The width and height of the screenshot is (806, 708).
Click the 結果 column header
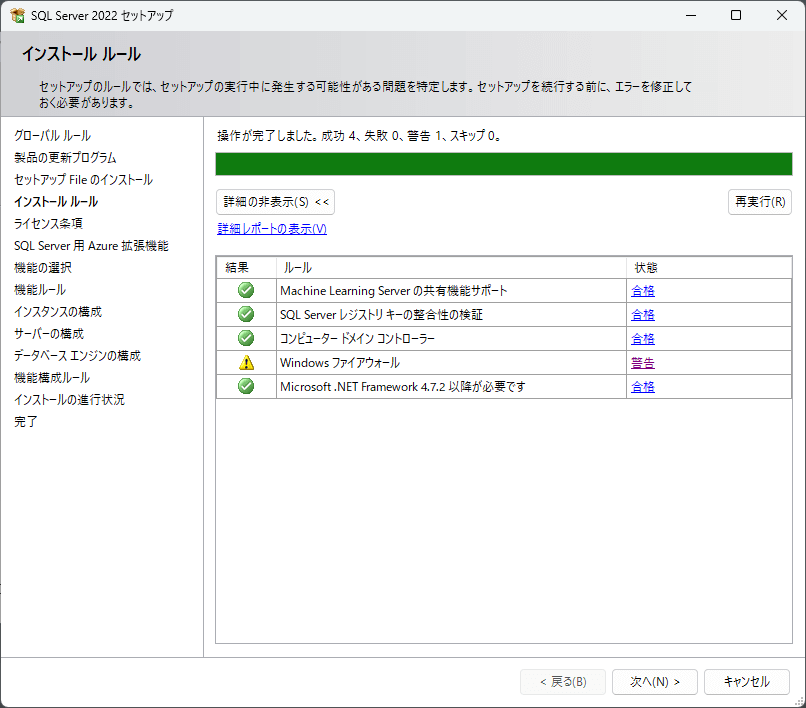click(x=246, y=267)
